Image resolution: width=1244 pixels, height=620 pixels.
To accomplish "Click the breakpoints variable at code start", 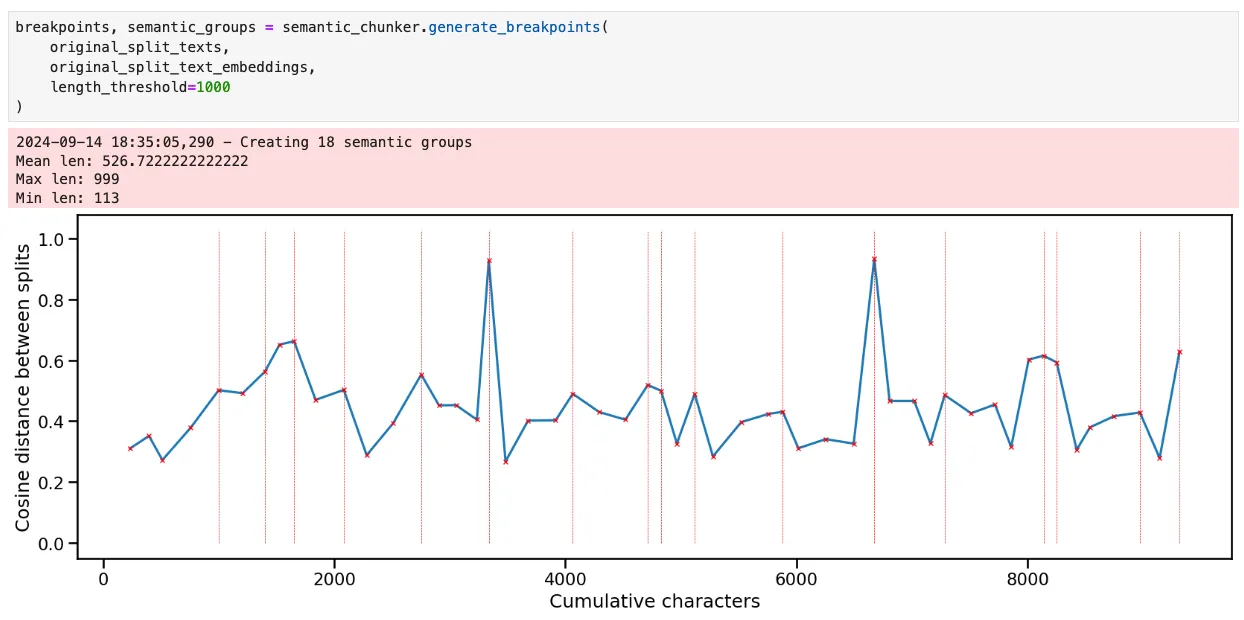I will click(59, 27).
